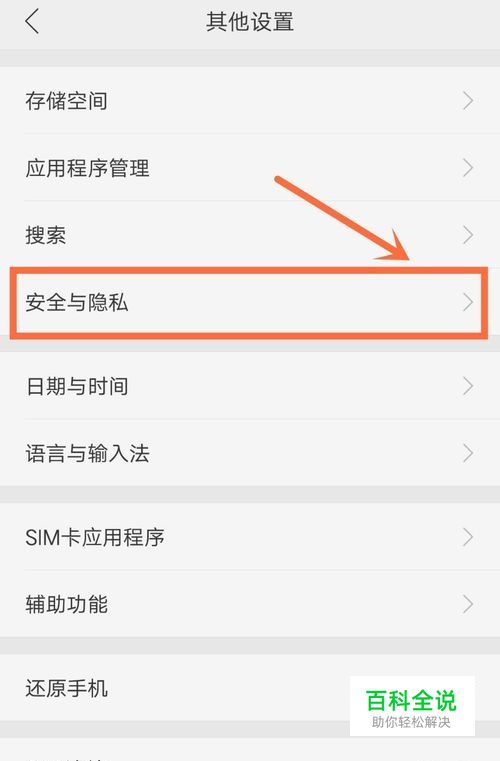Open SIM卡应用程序 entry
Viewport: 500px width, 761px height.
pyautogui.click(x=250, y=537)
